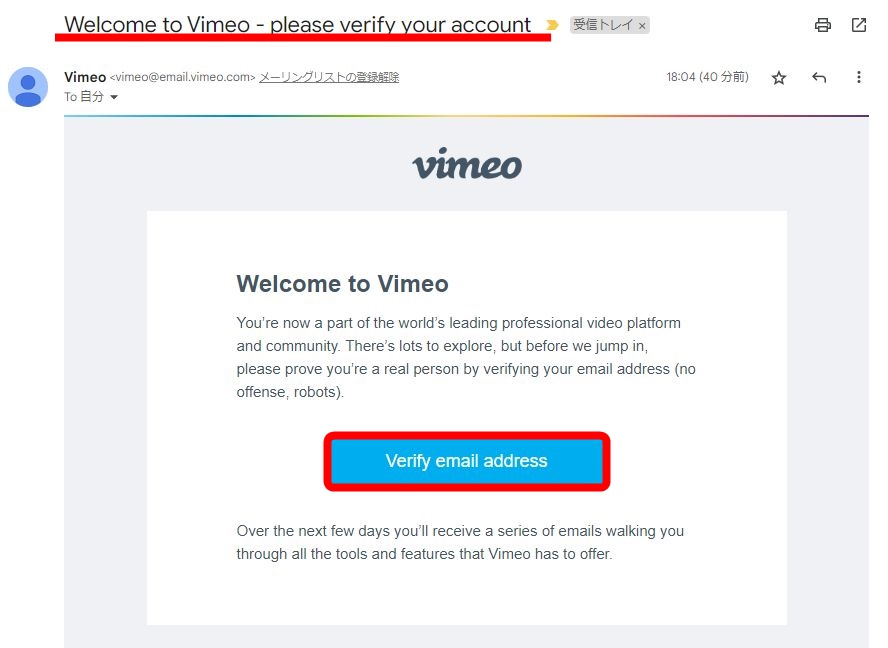
Task: Click the sender avatar icon
Action: pos(28,87)
